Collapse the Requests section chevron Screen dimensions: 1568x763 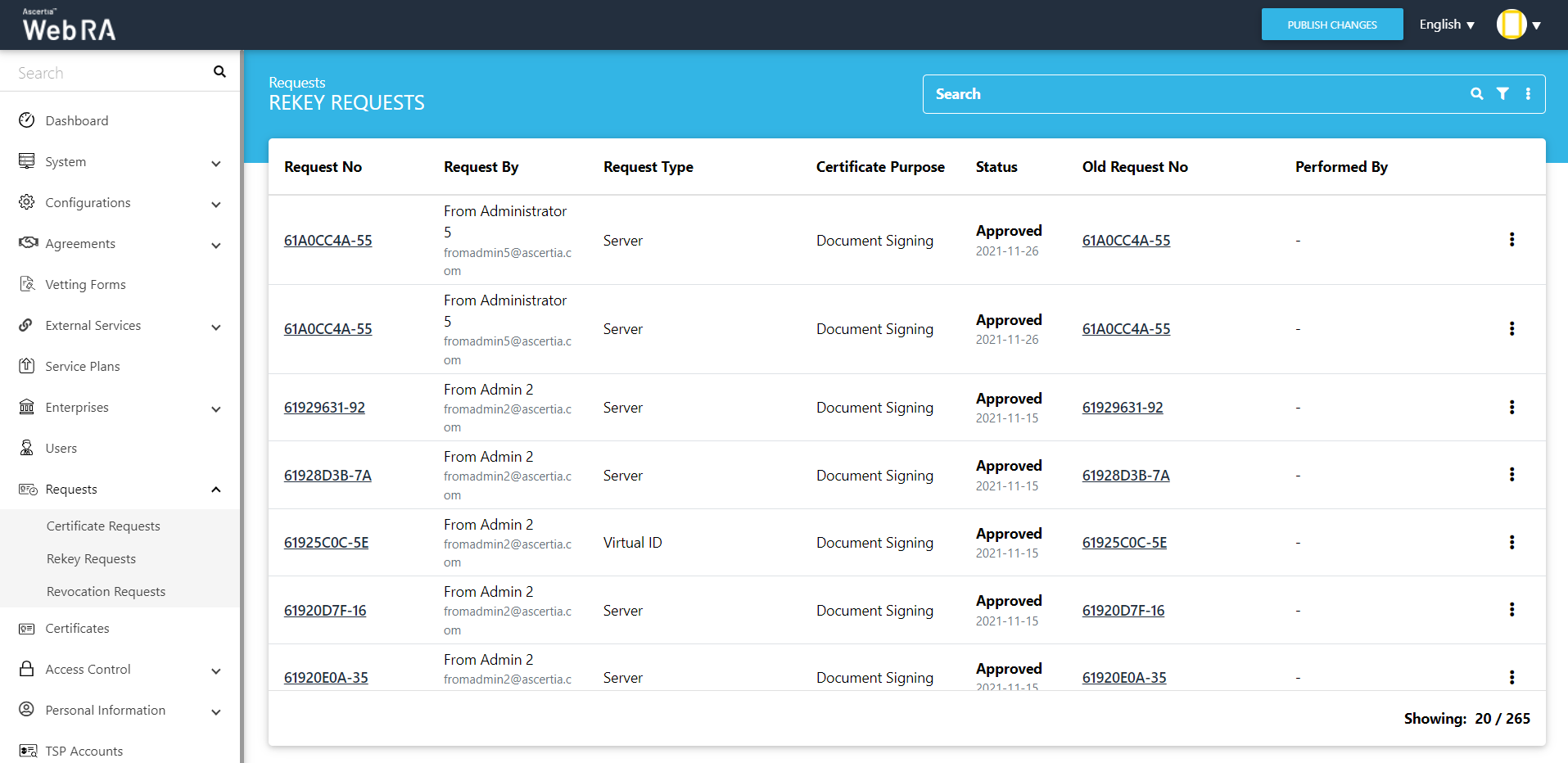click(x=216, y=490)
